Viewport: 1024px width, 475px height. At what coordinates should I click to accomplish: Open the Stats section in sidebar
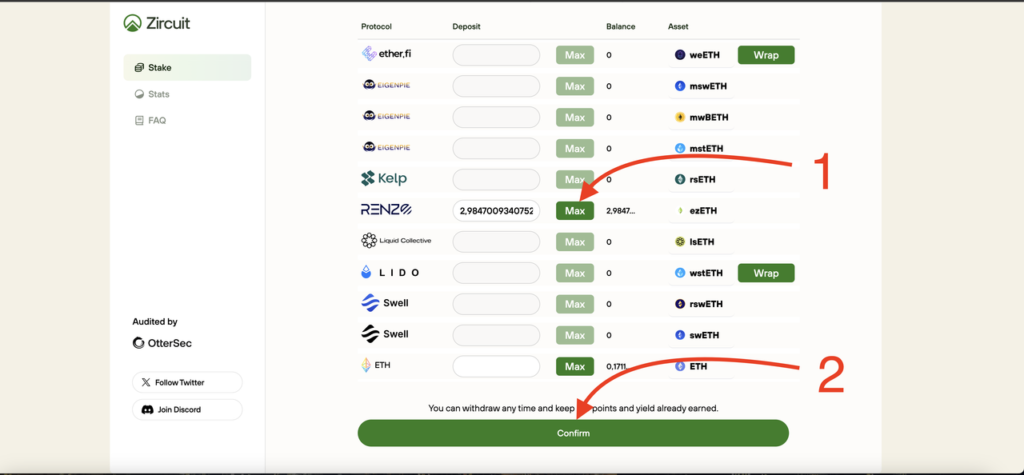pos(152,94)
